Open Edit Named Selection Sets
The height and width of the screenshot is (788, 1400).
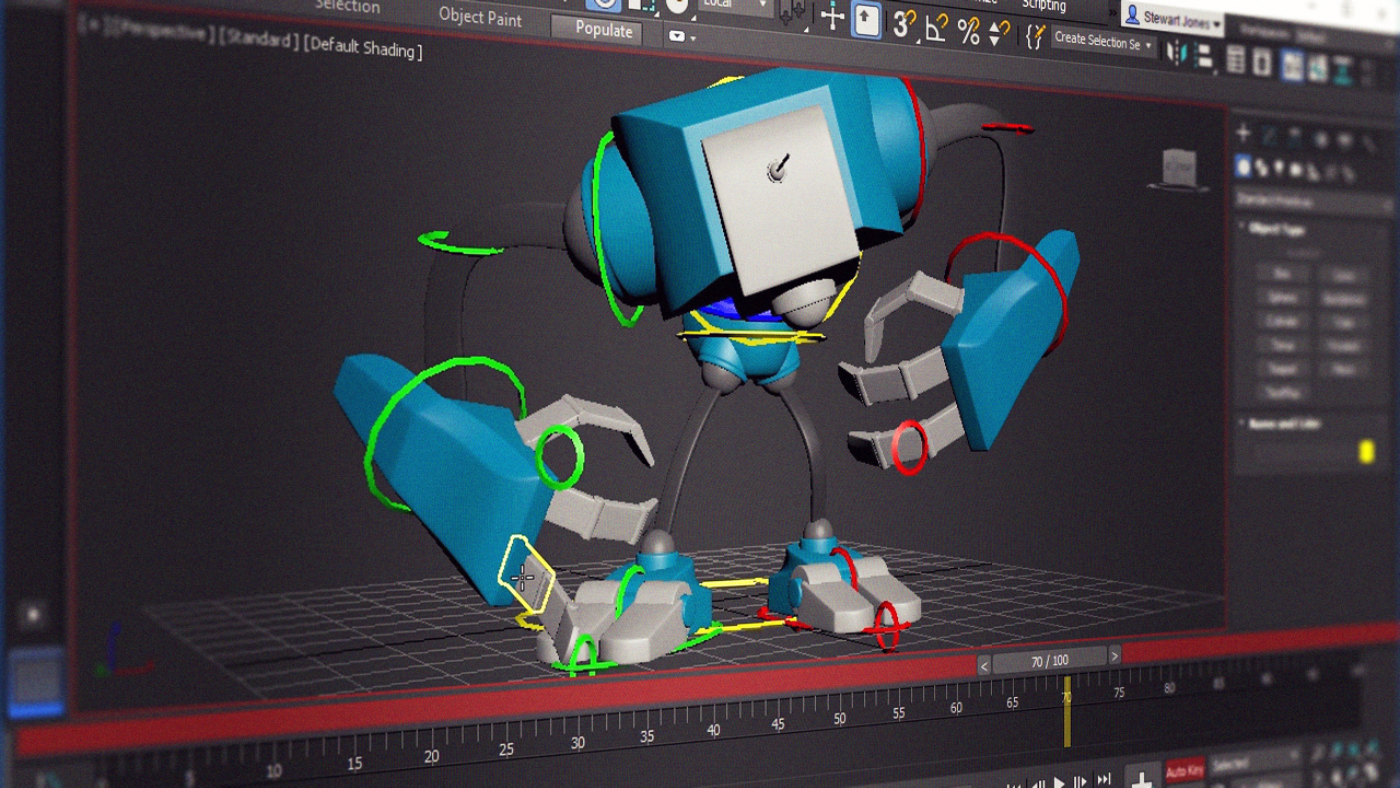tap(1035, 37)
